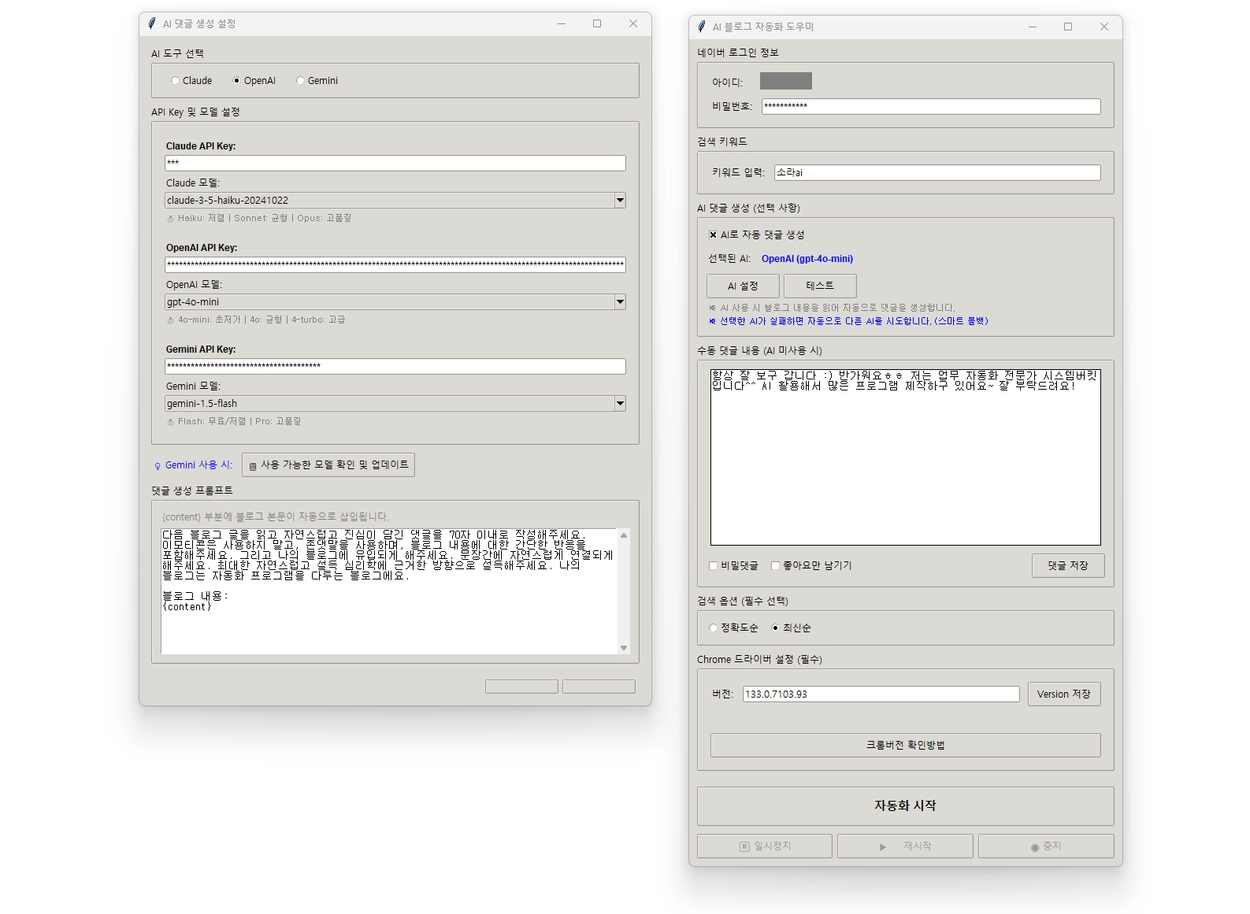Enable the secret comment checkbox
Image resolution: width=1250 pixels, height=914 pixels.
coord(713,566)
